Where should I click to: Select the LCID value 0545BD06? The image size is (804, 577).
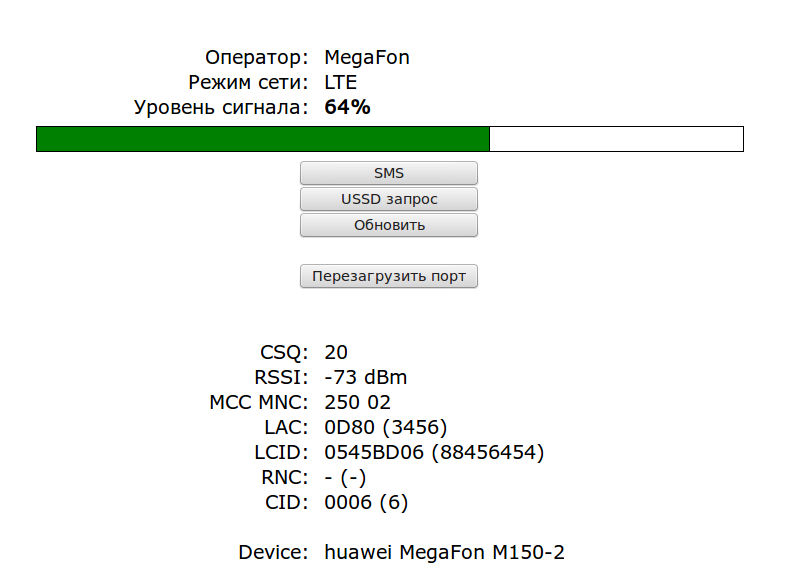coord(375,453)
